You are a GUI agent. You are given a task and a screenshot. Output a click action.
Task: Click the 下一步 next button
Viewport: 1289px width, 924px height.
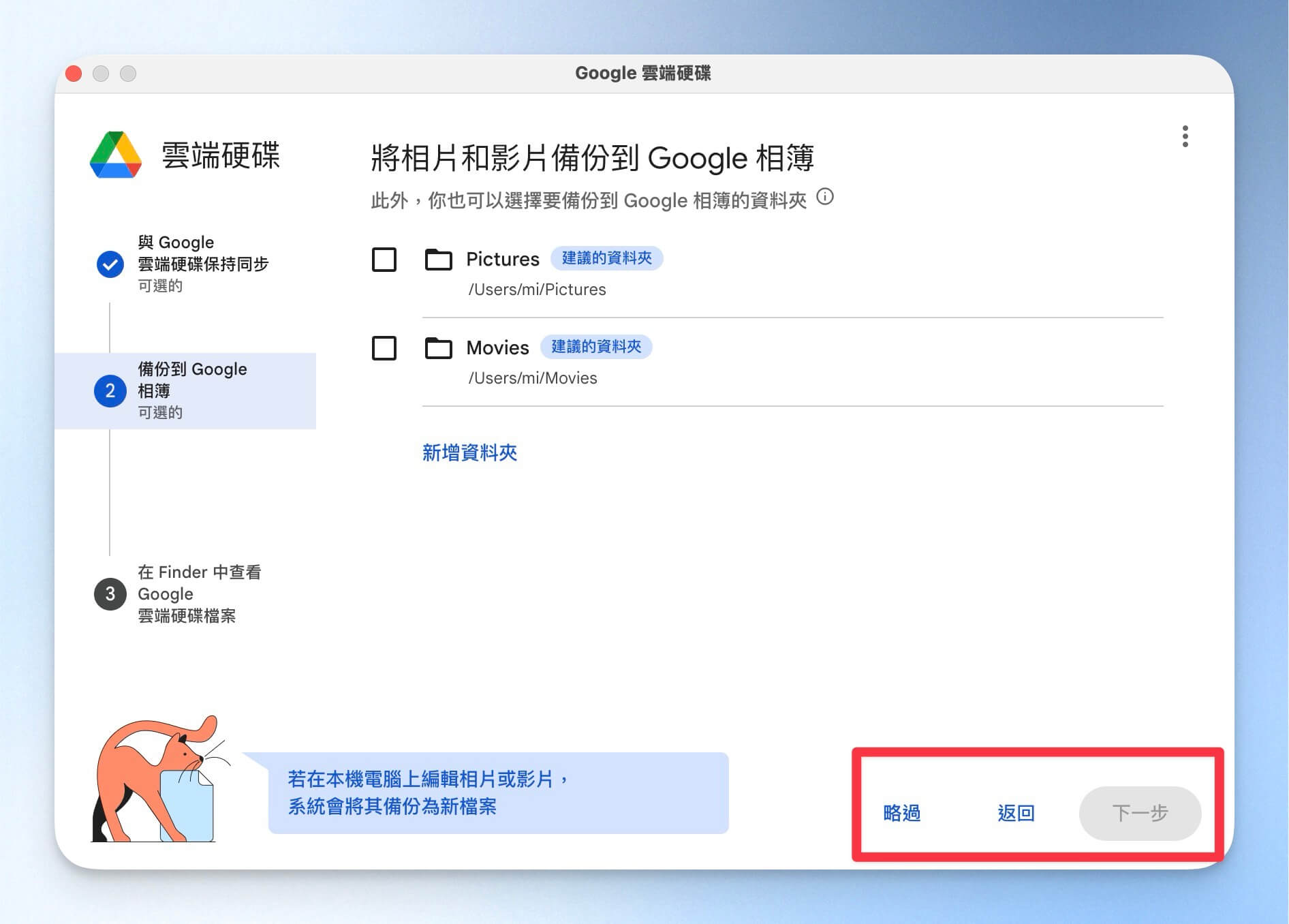point(1140,813)
